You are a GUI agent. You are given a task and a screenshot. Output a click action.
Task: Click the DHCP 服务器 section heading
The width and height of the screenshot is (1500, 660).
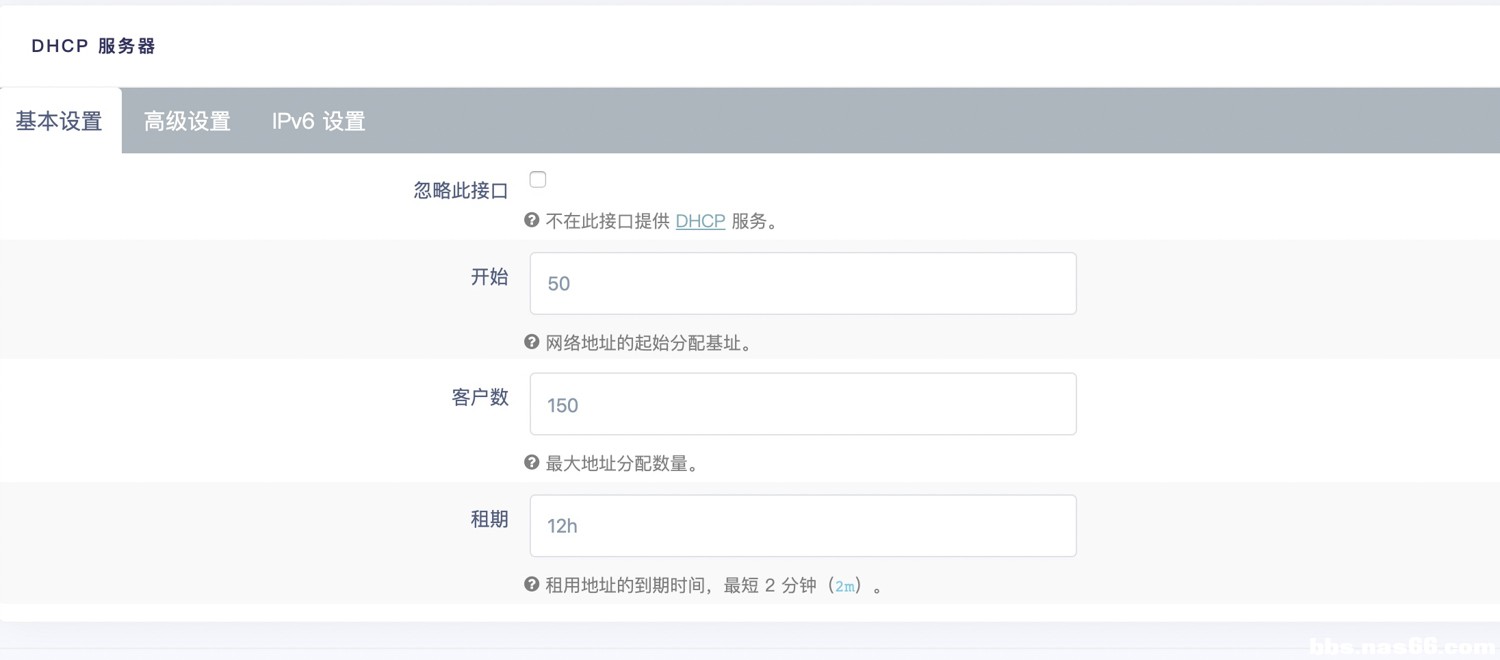[x=93, y=46]
